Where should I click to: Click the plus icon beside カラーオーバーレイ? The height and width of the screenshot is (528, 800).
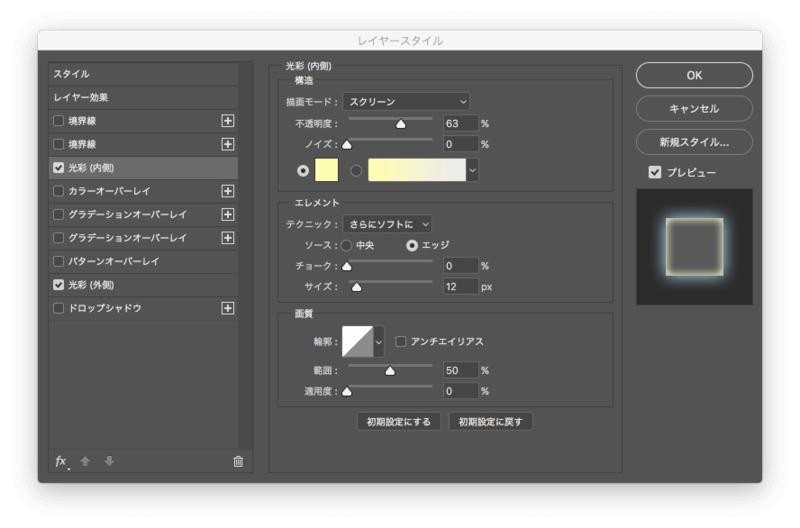coord(228,191)
